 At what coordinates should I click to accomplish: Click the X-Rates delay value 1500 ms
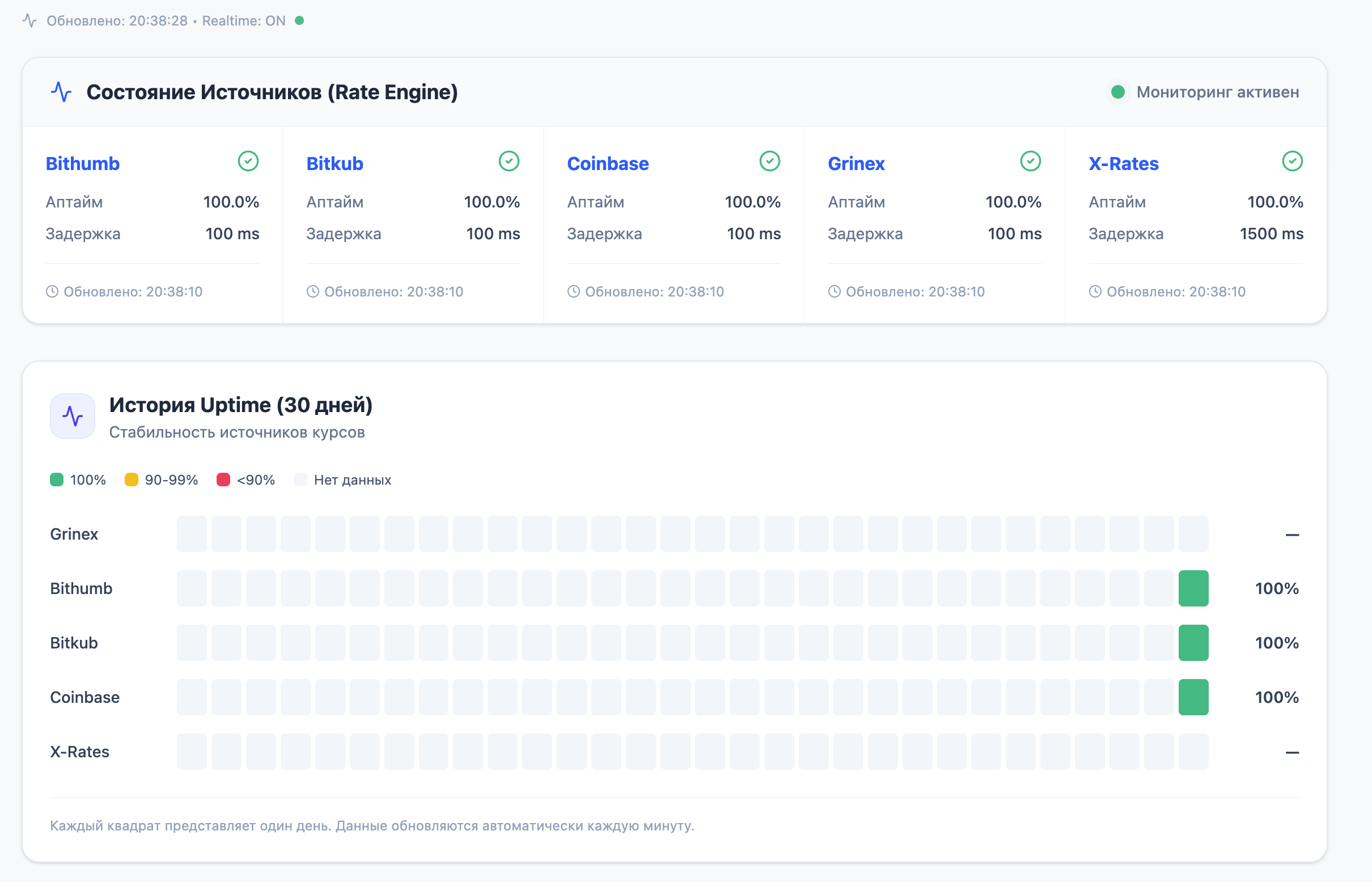1272,234
